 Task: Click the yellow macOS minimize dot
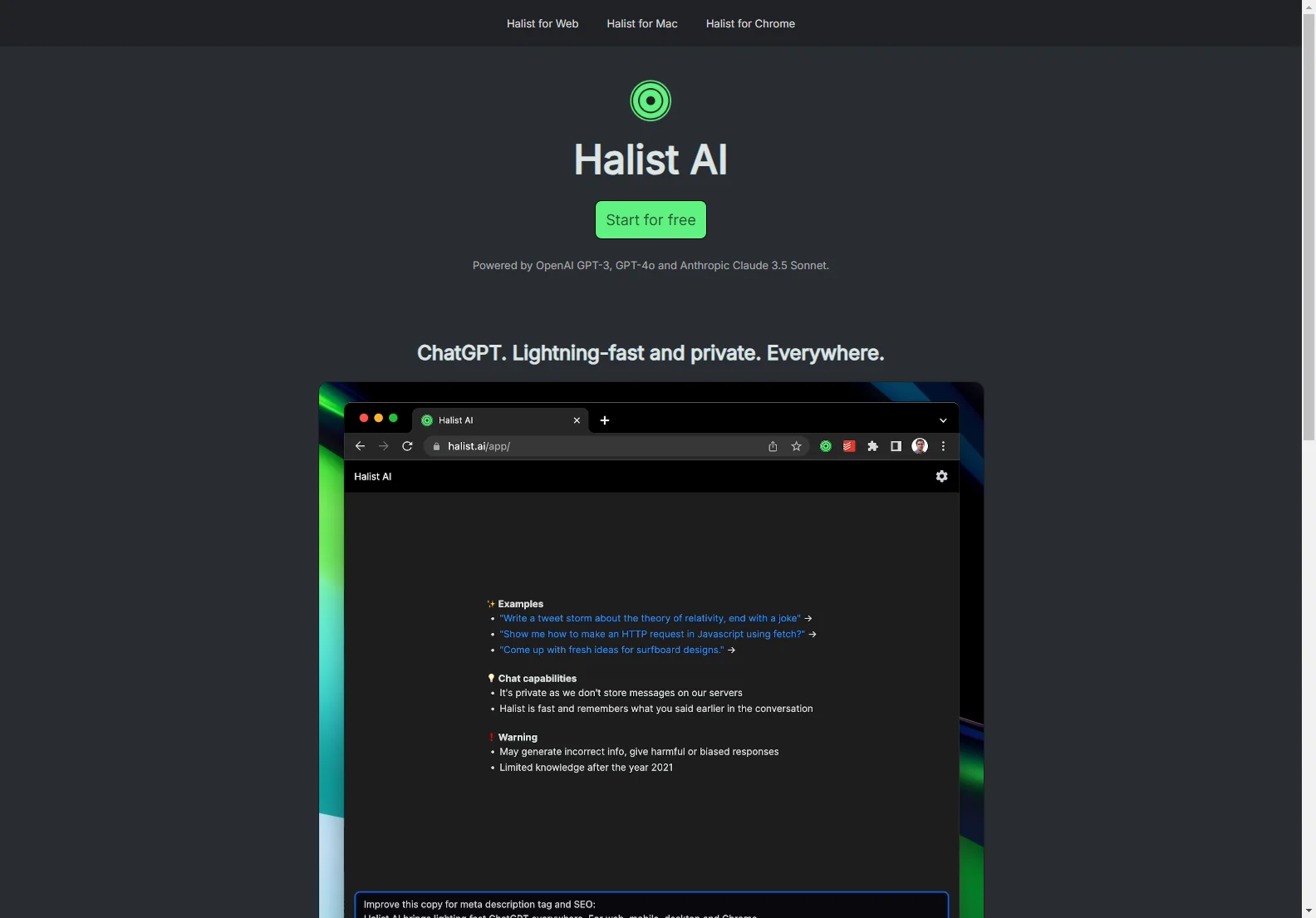pos(379,418)
